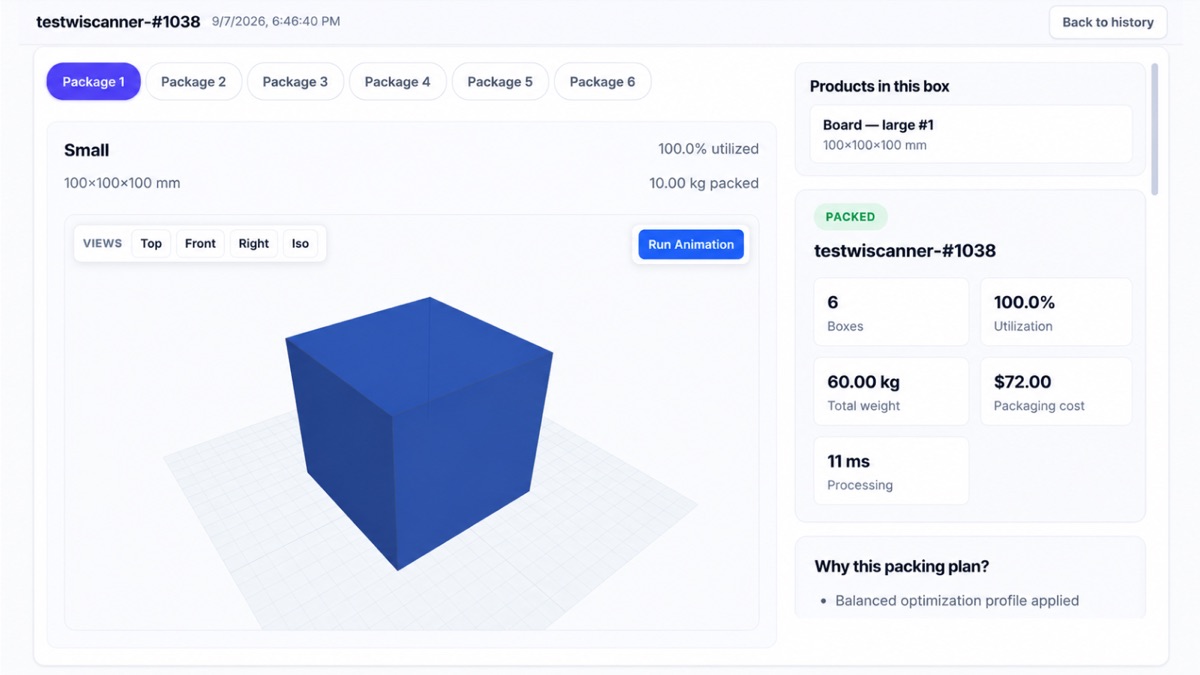Click the 11 ms Processing card

pyautogui.click(x=891, y=471)
